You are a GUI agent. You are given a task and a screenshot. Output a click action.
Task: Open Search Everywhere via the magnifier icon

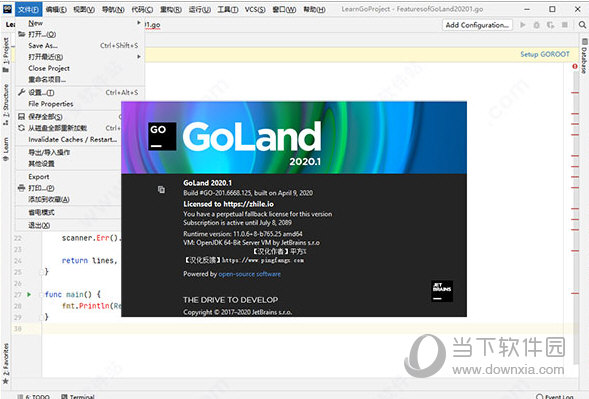click(x=582, y=25)
